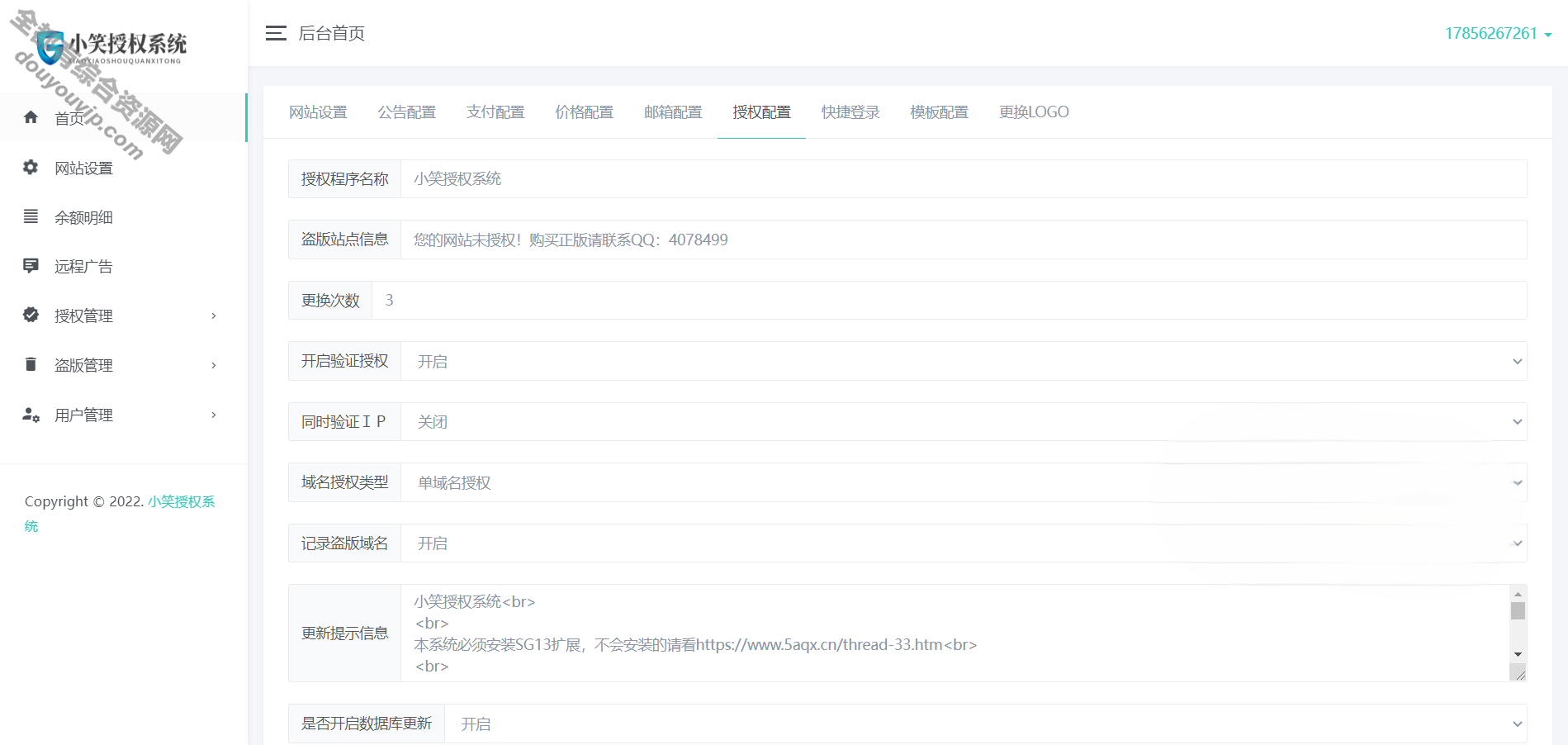
Task: Click the 更新提示信息 label
Action: tap(344, 633)
